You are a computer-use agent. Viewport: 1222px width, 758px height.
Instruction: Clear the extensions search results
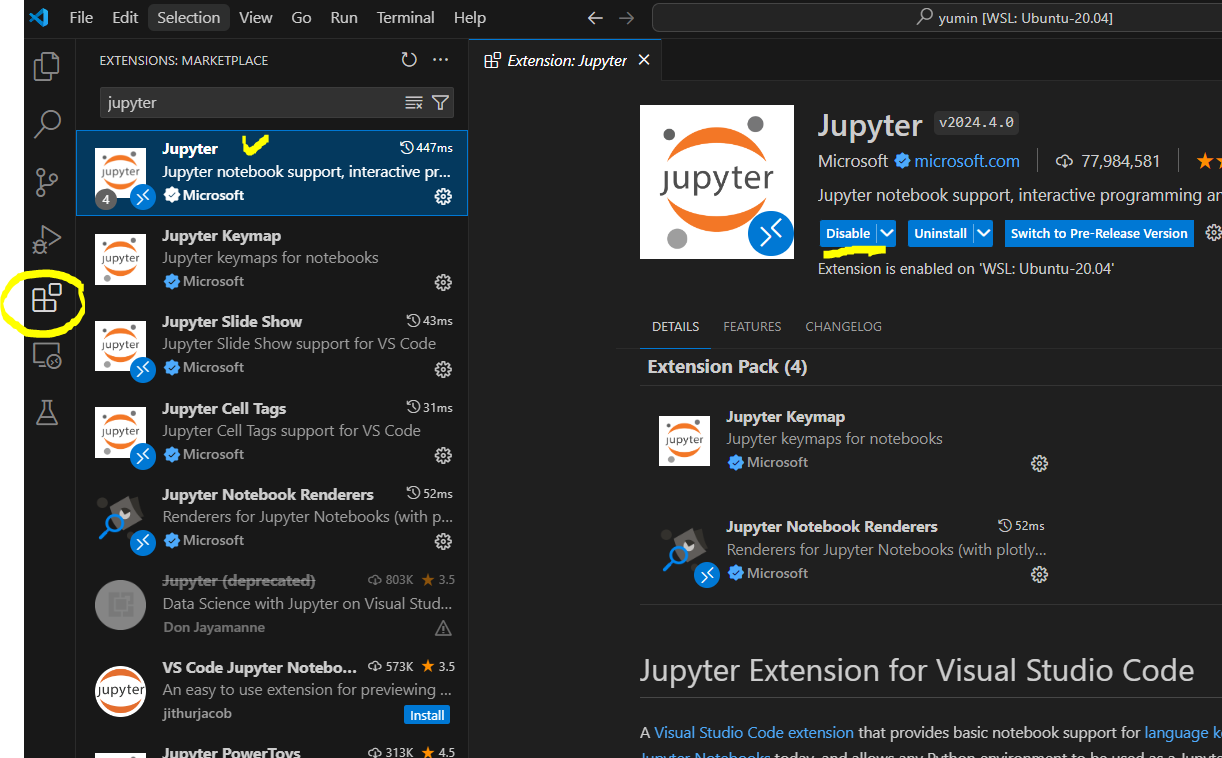click(x=414, y=102)
